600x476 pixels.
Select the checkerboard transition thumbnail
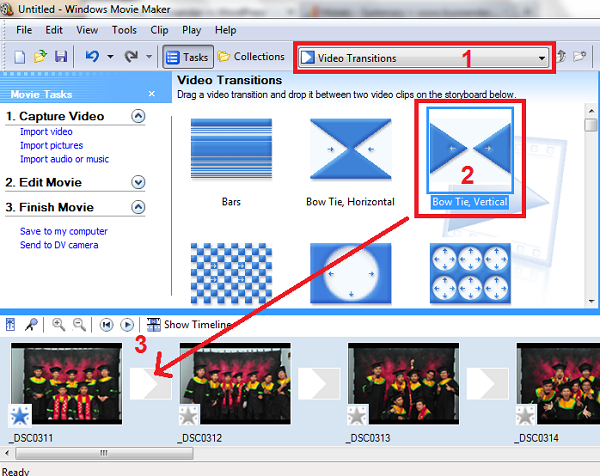(231, 273)
